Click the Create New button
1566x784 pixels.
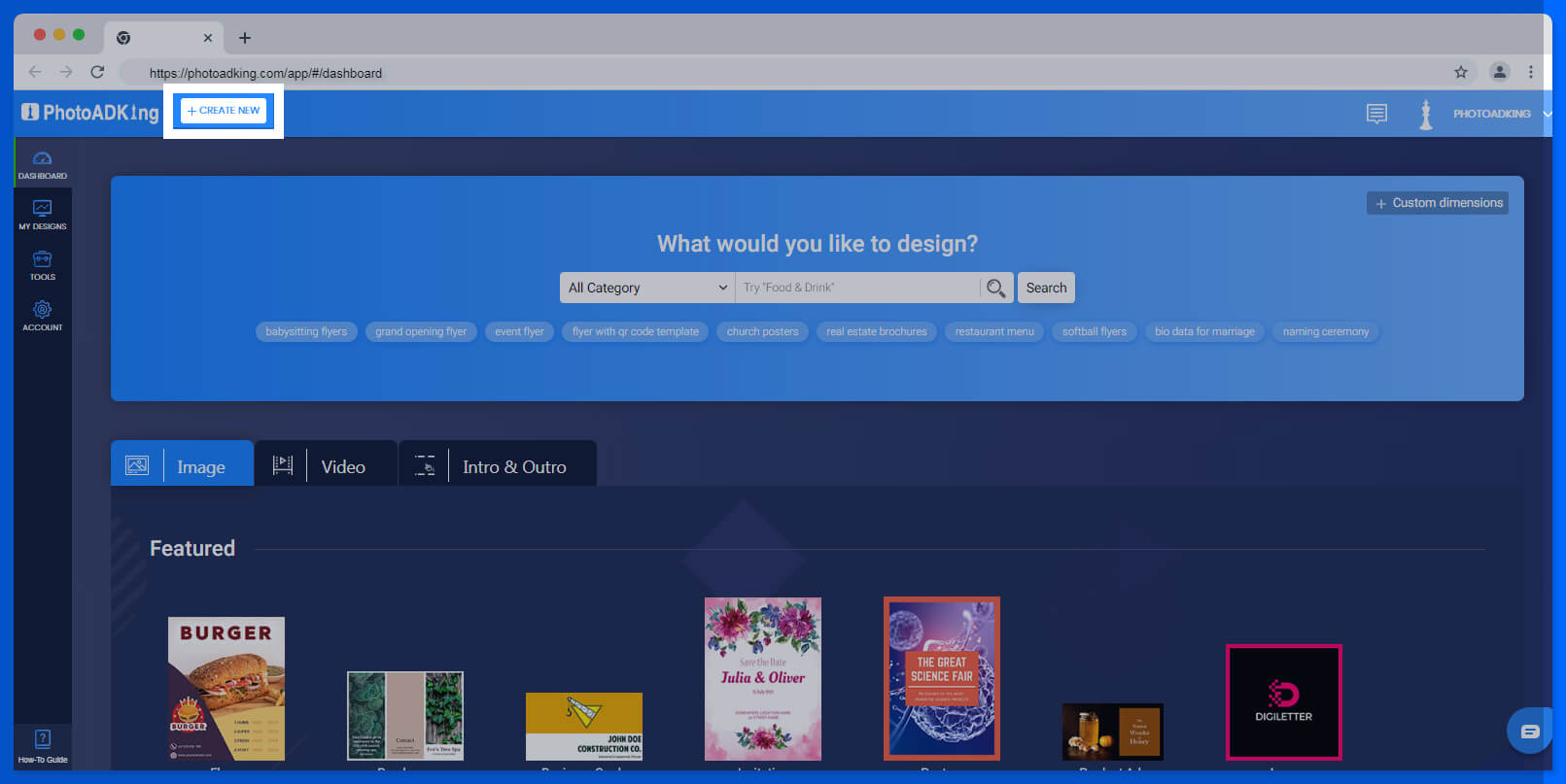(x=224, y=111)
